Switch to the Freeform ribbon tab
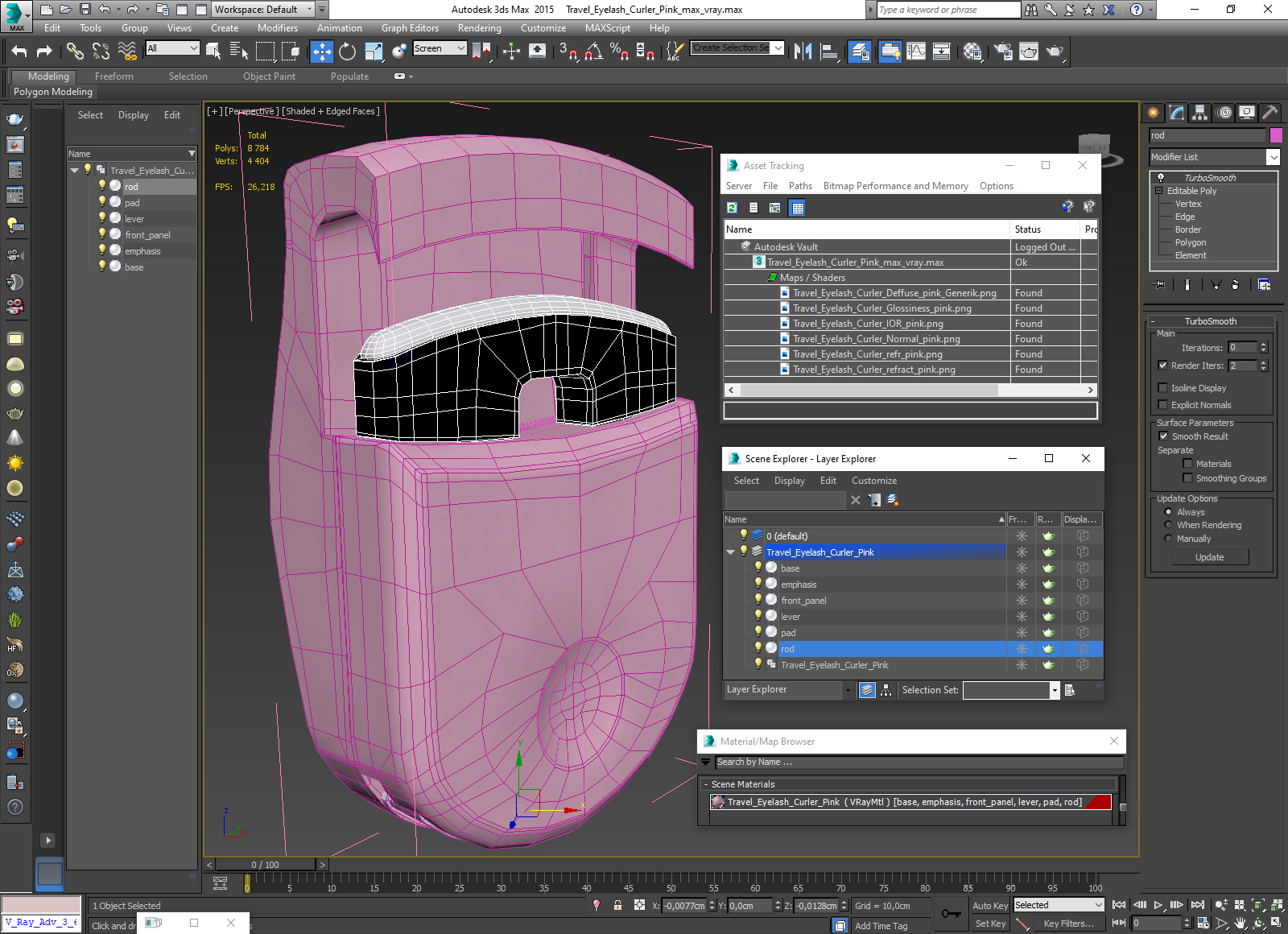This screenshot has height=934, width=1288. point(114,76)
